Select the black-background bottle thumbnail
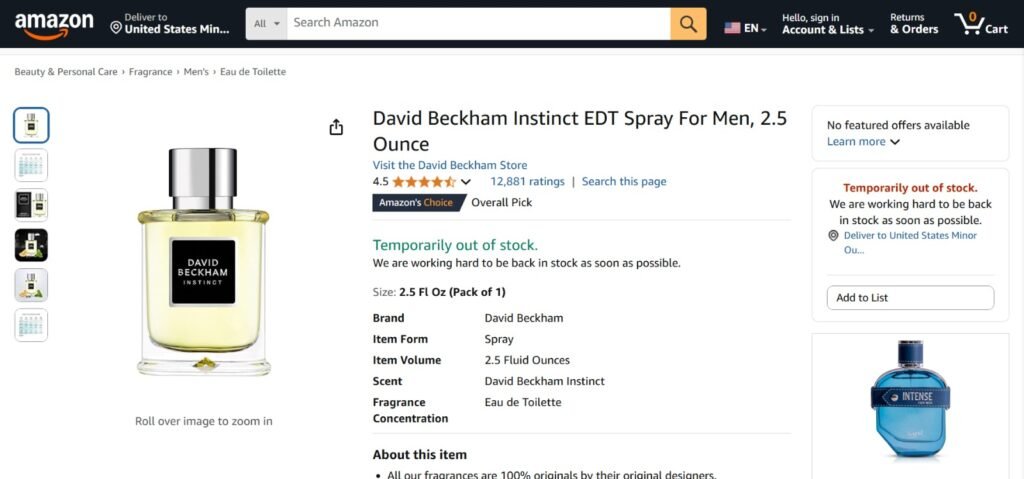This screenshot has height=479, width=1024. pyautogui.click(x=31, y=245)
